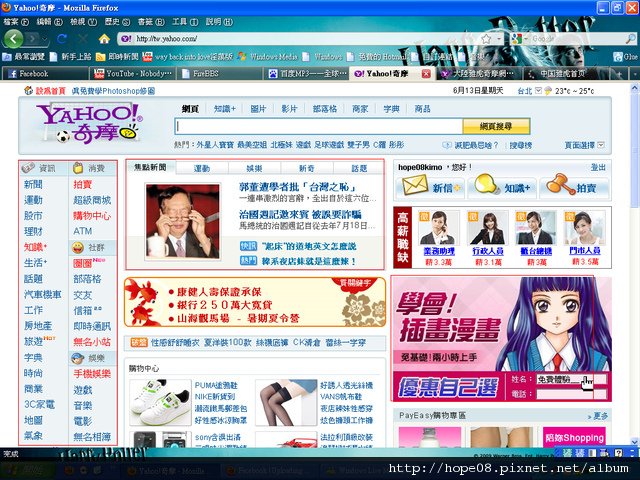The width and height of the screenshot is (640, 480).
Task: Open the 手機娛樂 sidebar link
Action: (x=92, y=373)
